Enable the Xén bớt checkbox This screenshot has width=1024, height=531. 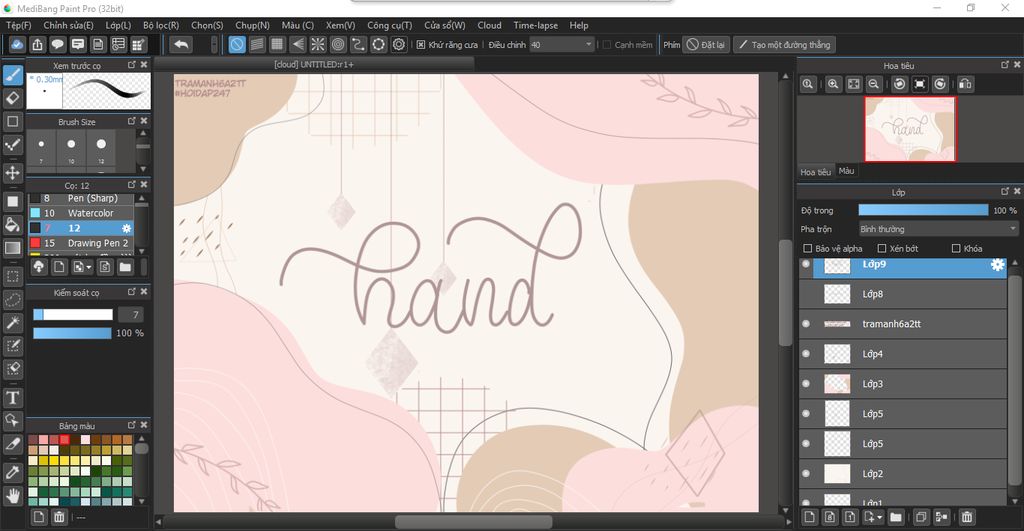tap(882, 248)
